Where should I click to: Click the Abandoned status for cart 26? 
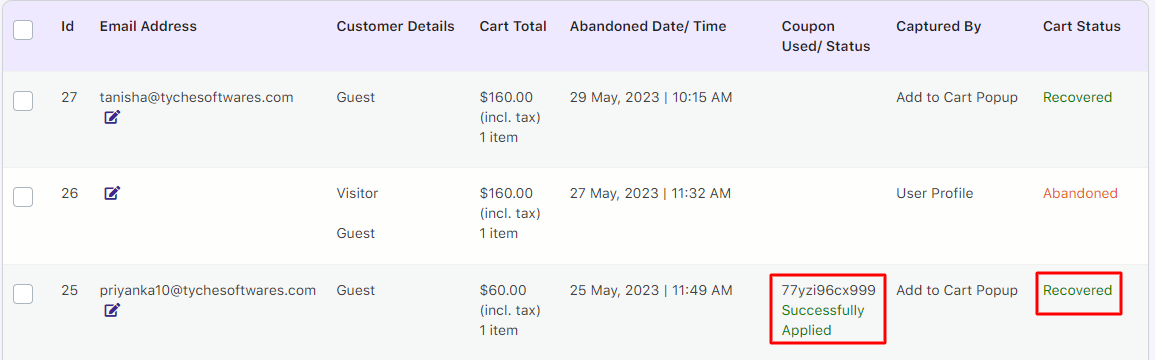(1080, 194)
